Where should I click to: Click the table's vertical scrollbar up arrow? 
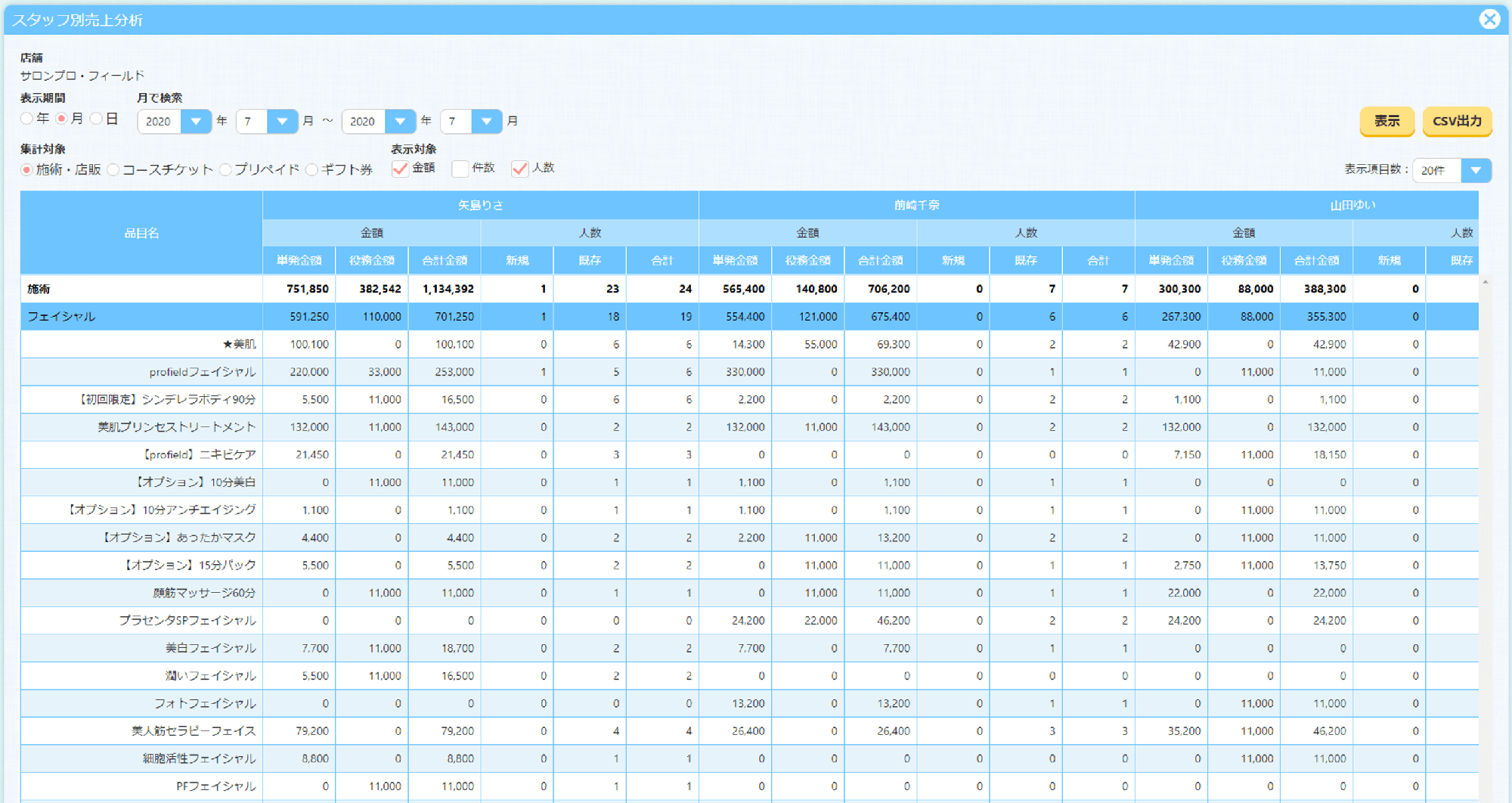1486,282
